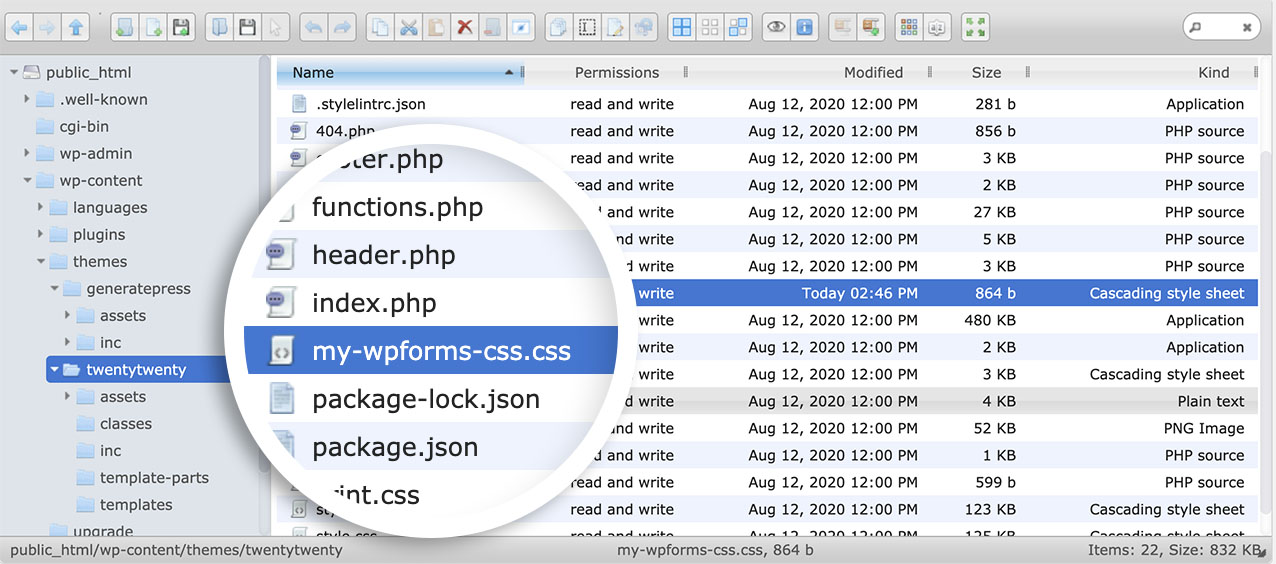Go to parent folder with up arrow
The image size is (1276, 564).
(76, 27)
